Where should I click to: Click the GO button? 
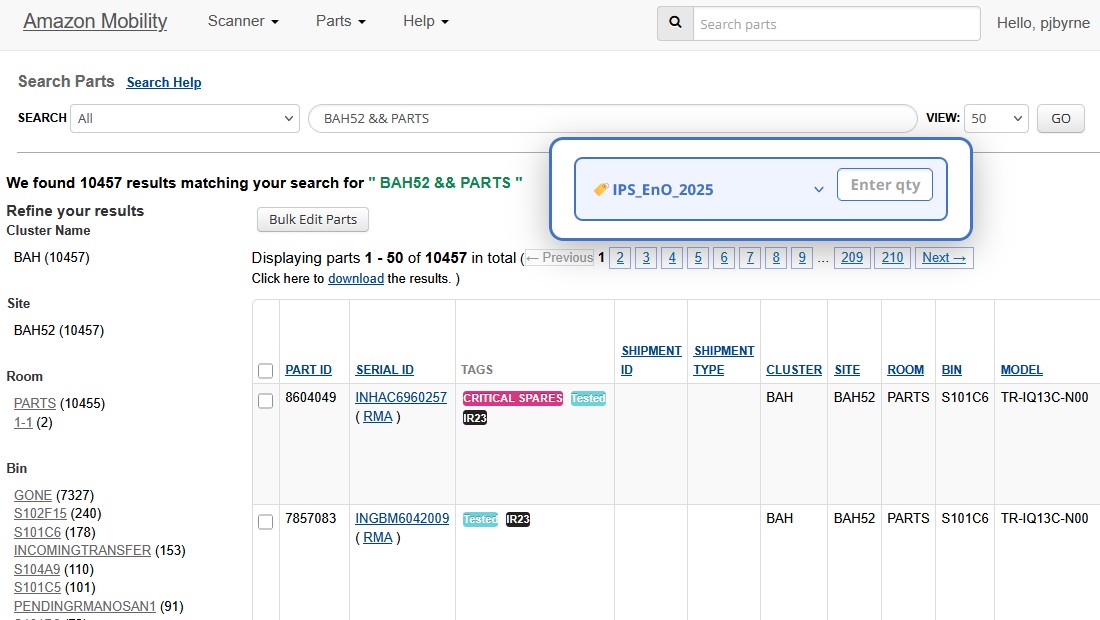click(1060, 118)
